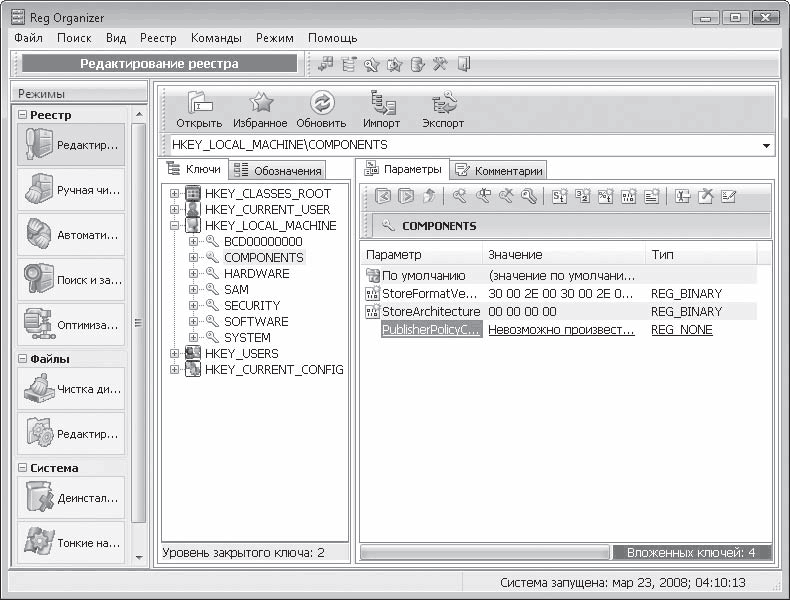Collapse the Файлы section in sidebar
Image resolution: width=790 pixels, height=600 pixels.
pyautogui.click(x=22, y=359)
